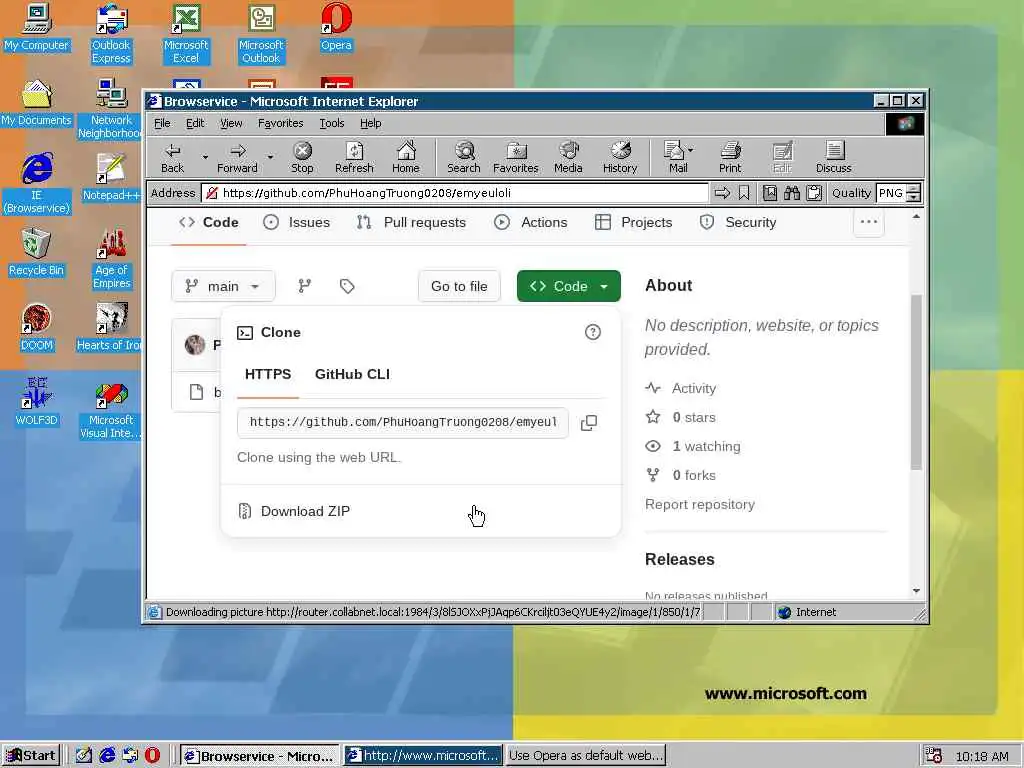Click the clone URL text field
This screenshot has width=1024, height=768.
403,423
